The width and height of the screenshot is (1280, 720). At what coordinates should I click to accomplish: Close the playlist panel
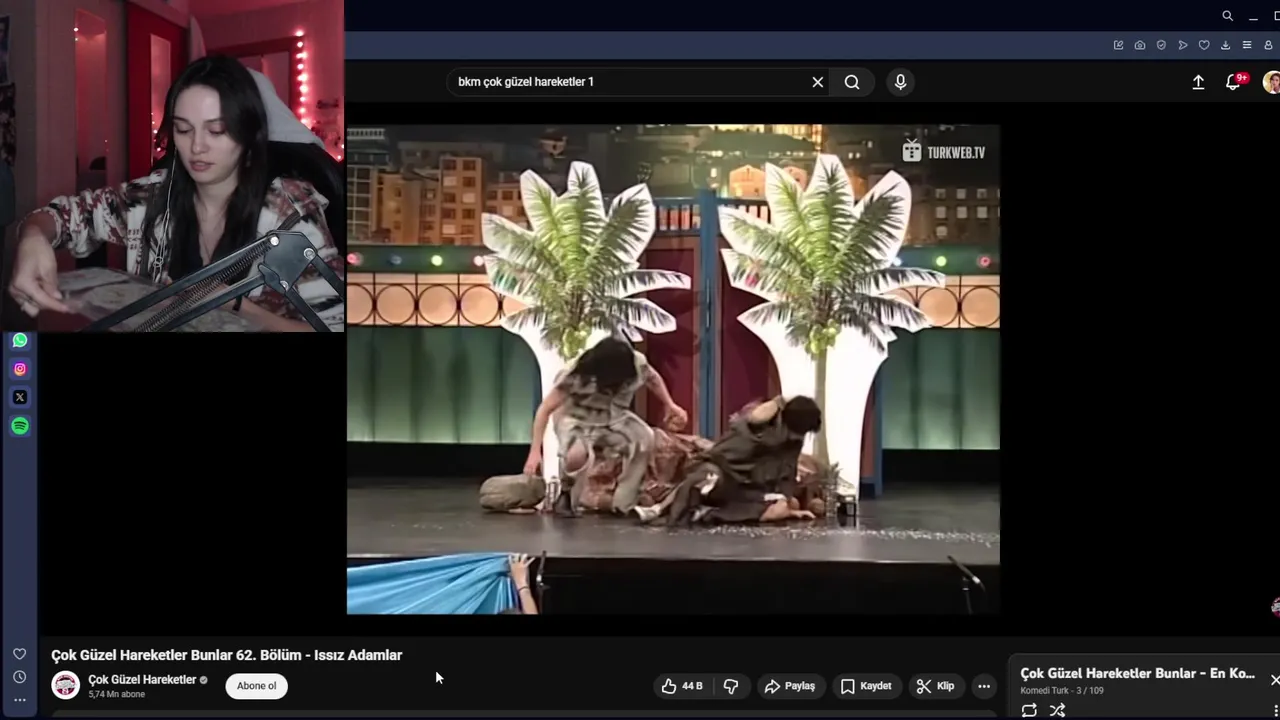[x=1274, y=680]
